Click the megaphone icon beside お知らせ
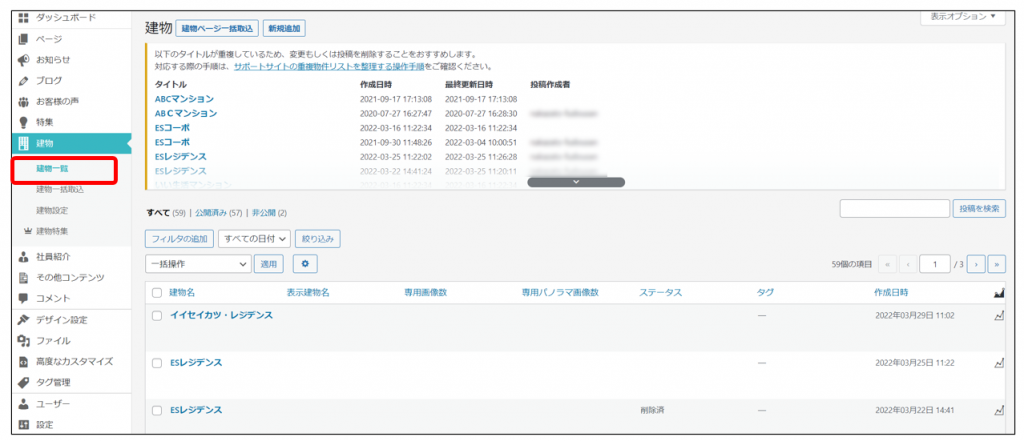Screen dimensions: 1024x441 [23, 60]
